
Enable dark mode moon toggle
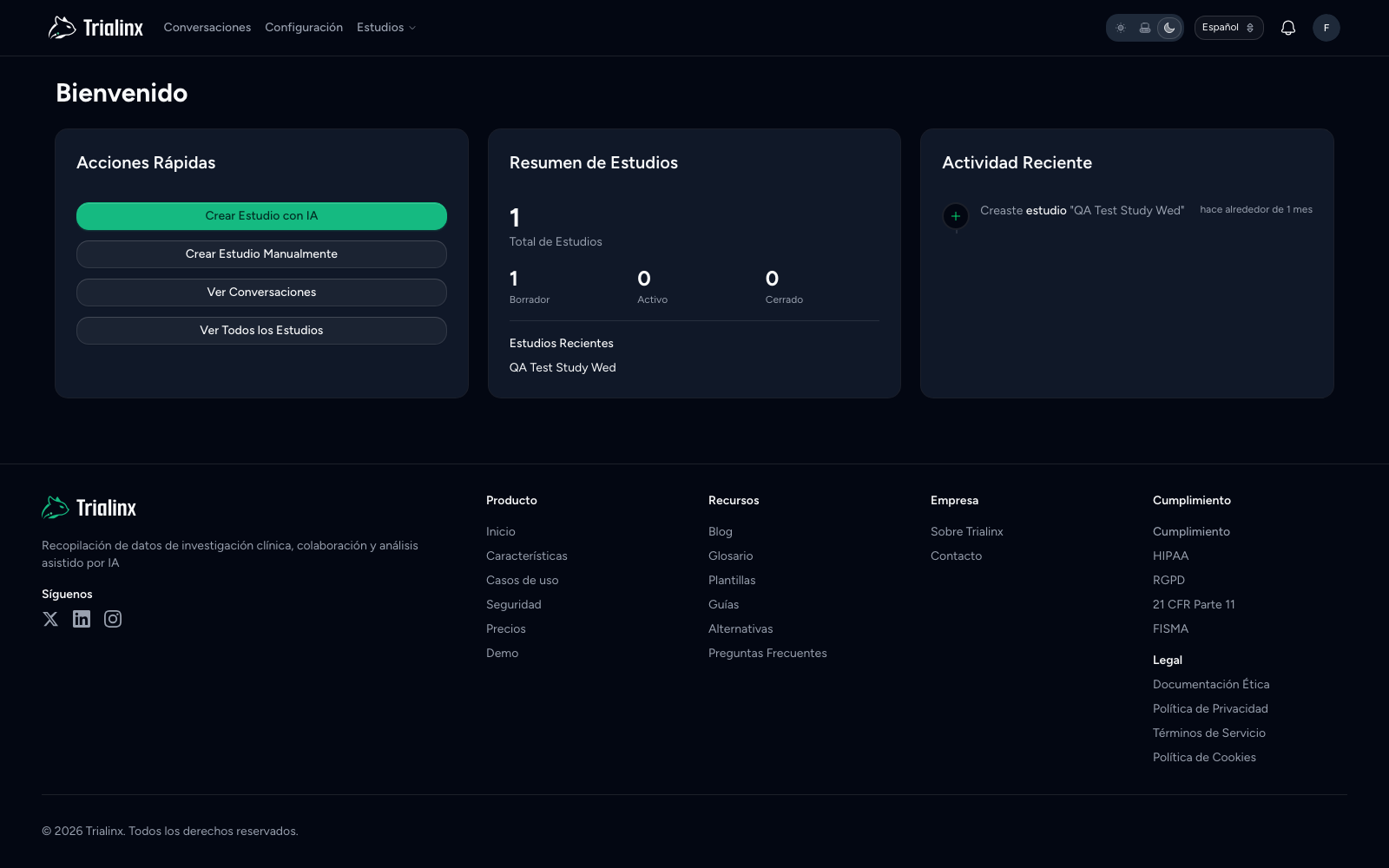pos(1169,28)
